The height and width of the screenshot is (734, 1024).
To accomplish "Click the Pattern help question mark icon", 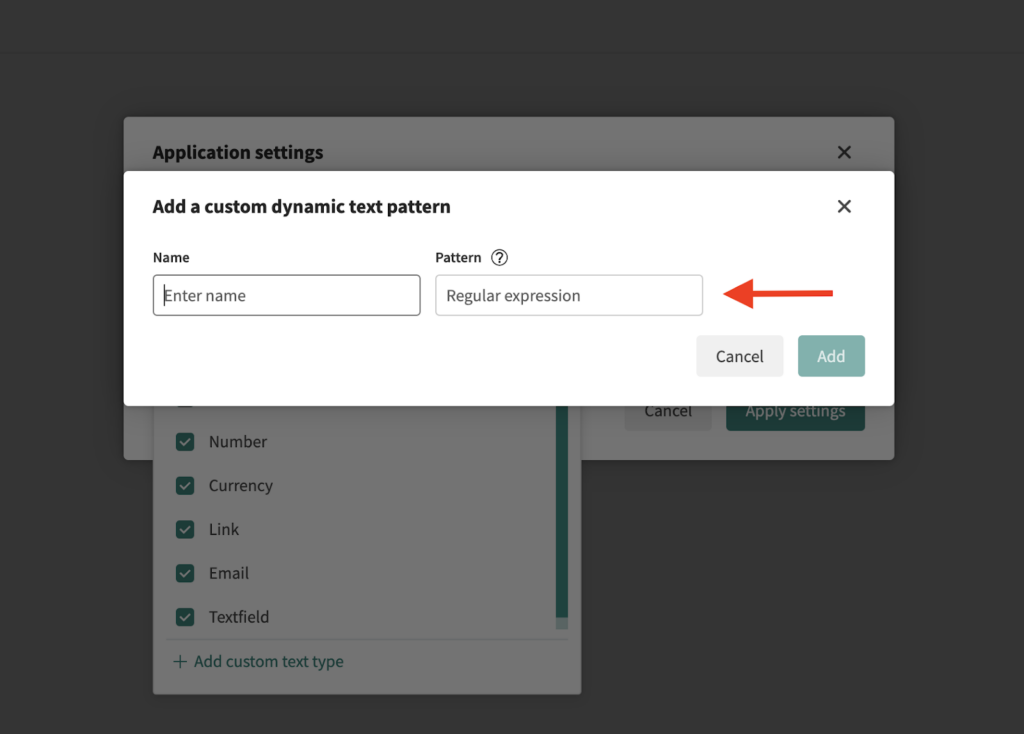I will (500, 258).
